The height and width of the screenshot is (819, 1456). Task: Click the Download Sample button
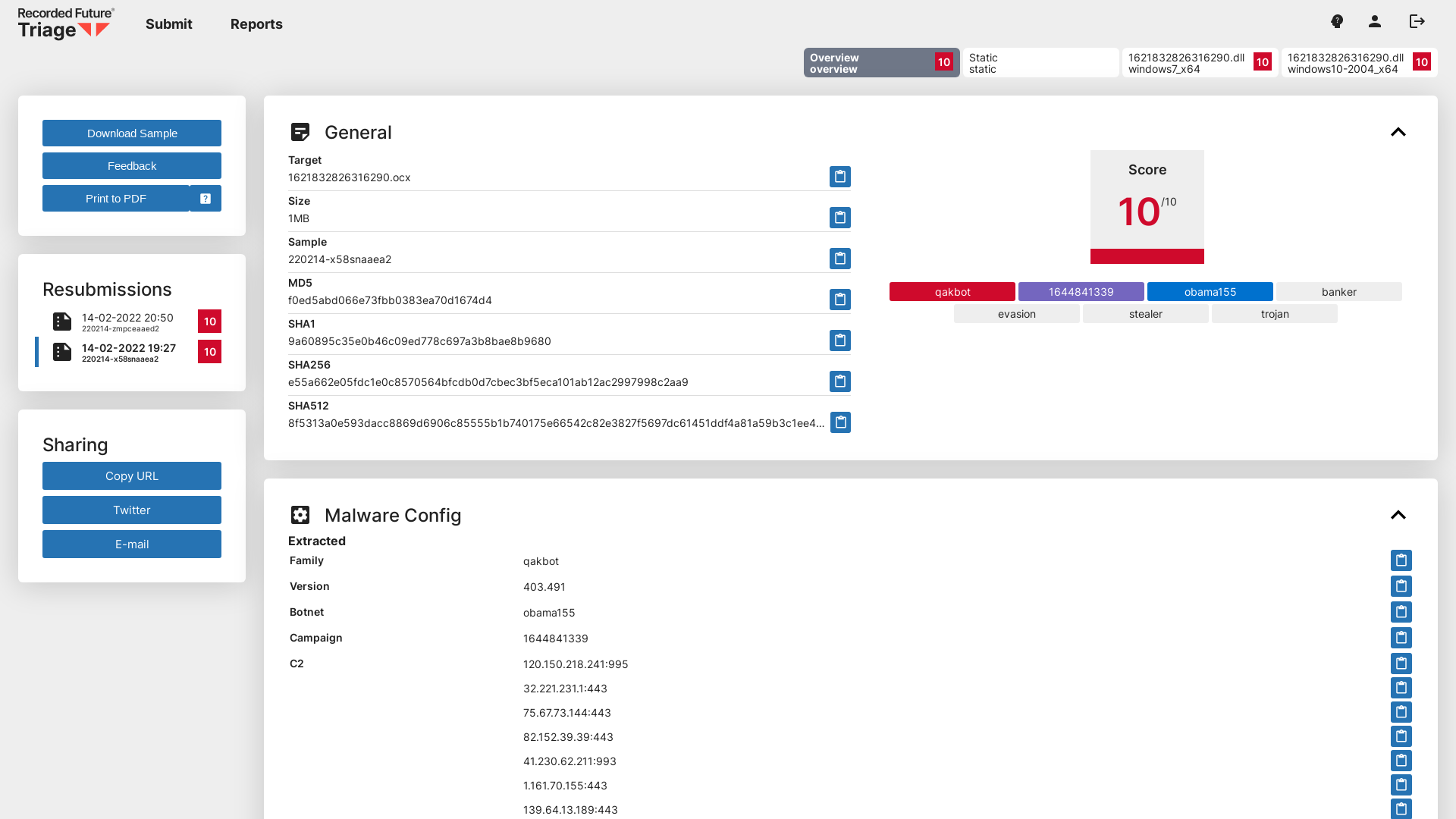(x=132, y=133)
